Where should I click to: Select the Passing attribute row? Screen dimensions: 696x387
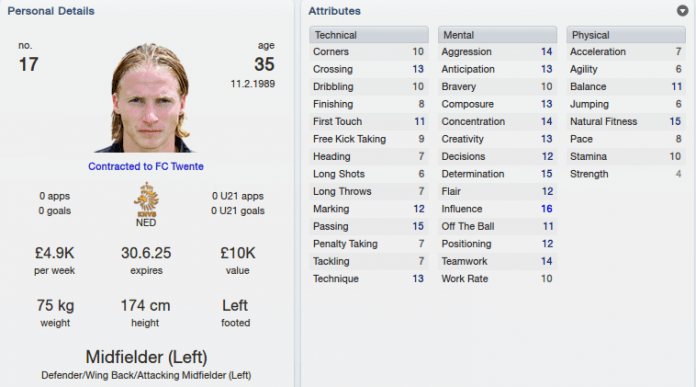point(369,226)
